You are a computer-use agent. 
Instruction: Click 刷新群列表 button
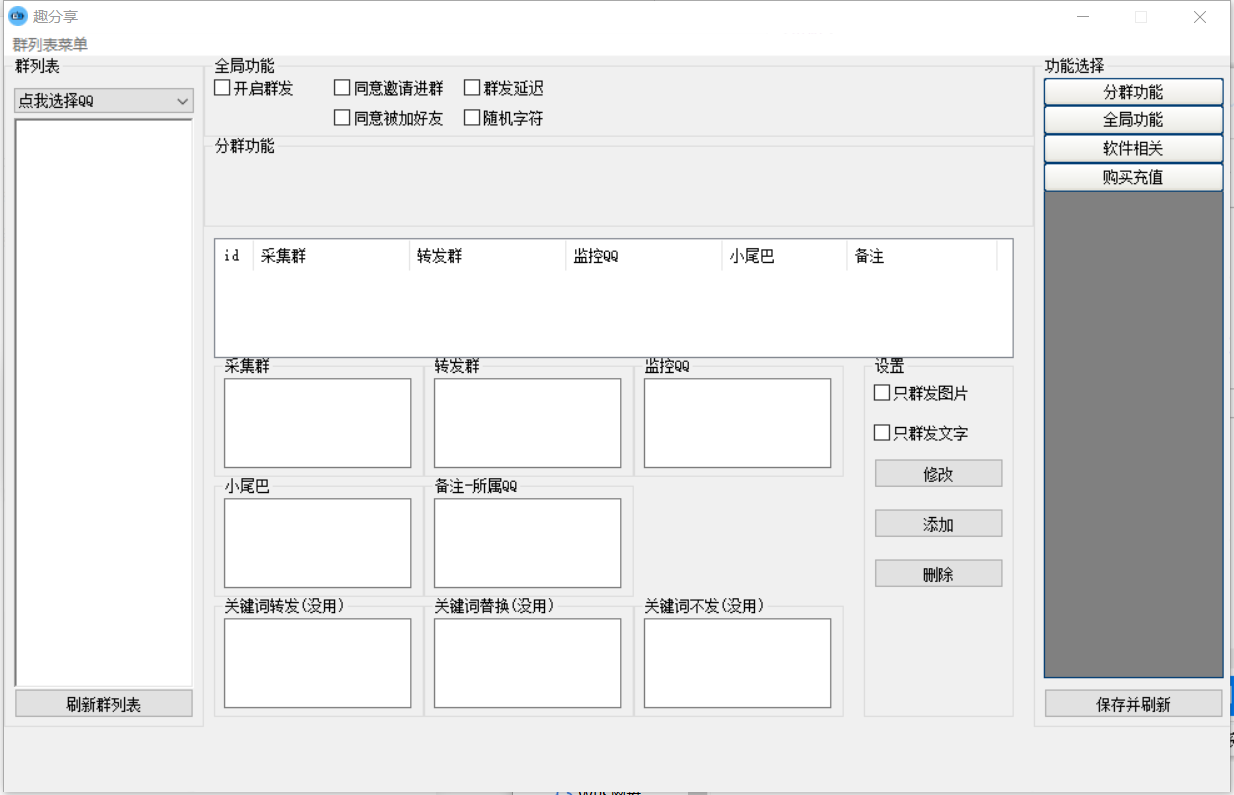click(x=104, y=704)
